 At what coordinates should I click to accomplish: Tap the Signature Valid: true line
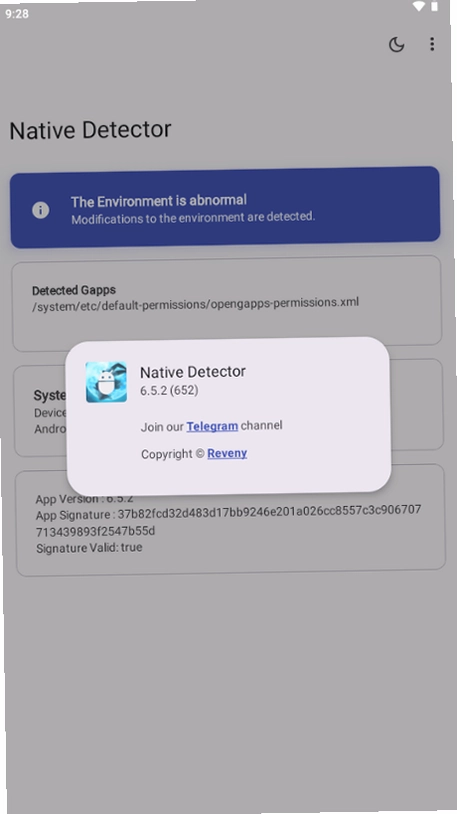[x=89, y=548]
